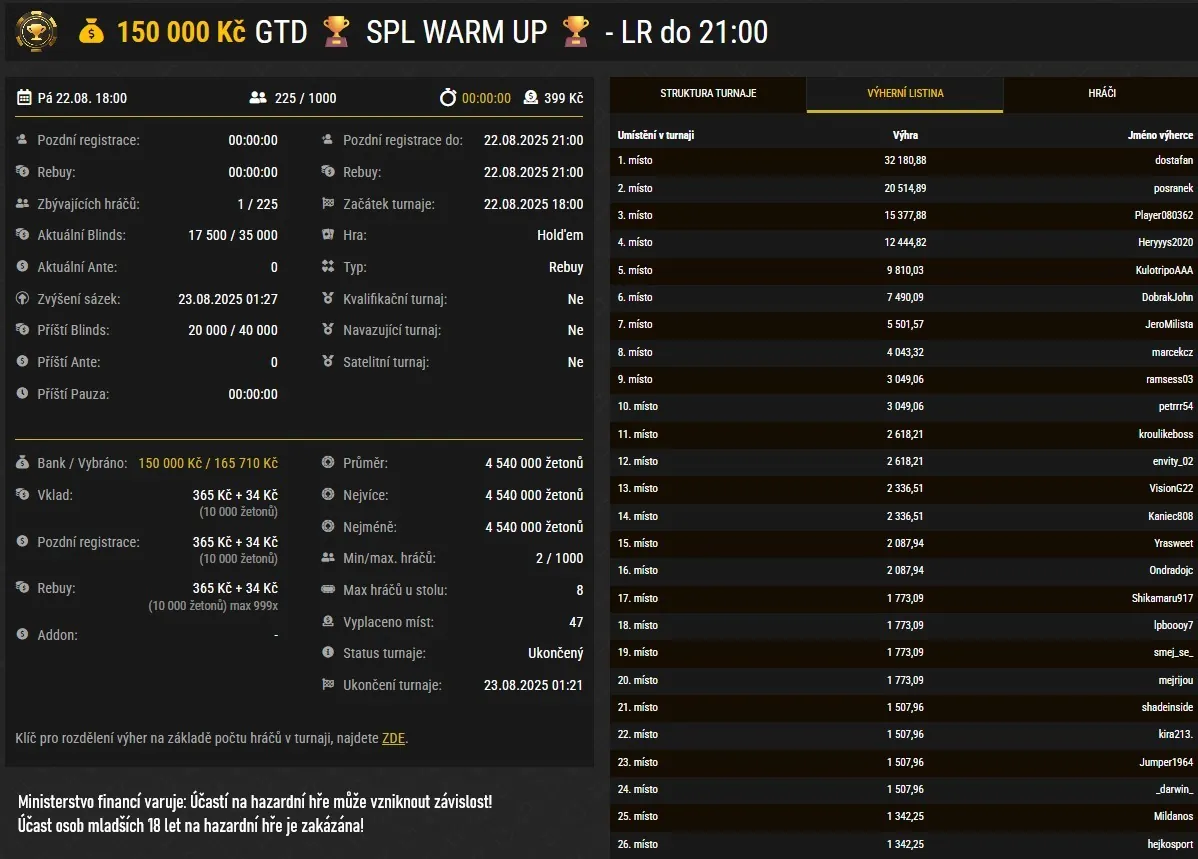The width and height of the screenshot is (1198, 859).
Task: Open the ZDE payout key link
Action: point(393,739)
